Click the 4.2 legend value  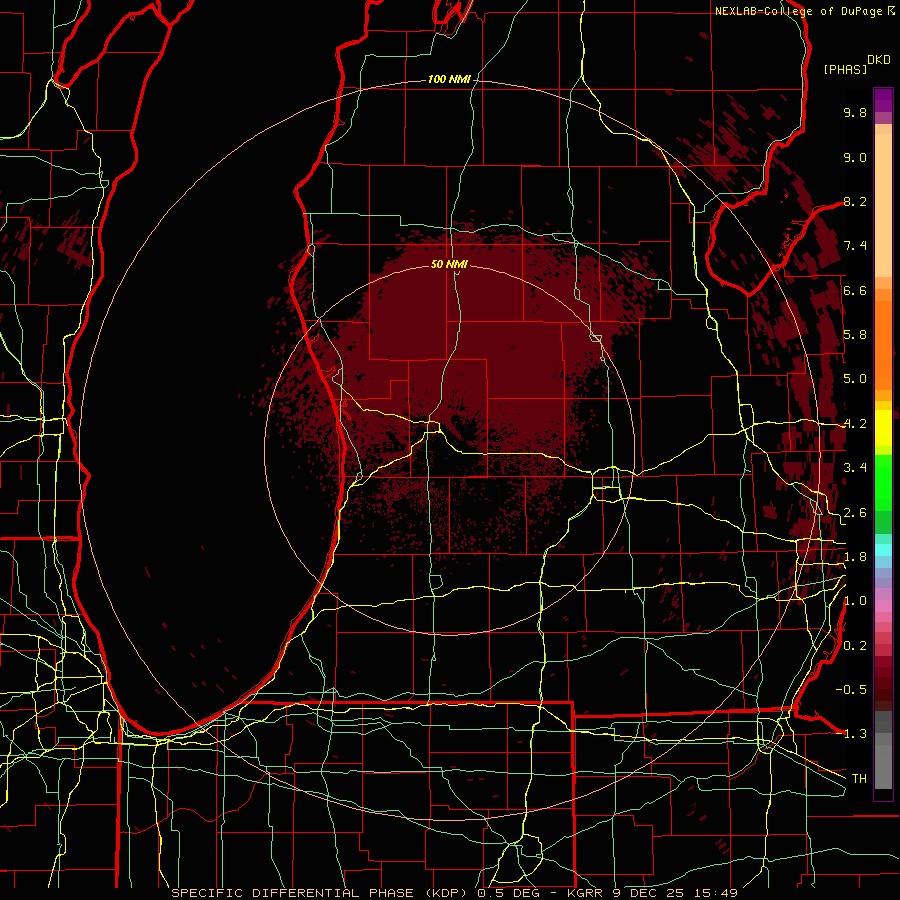coord(855,424)
